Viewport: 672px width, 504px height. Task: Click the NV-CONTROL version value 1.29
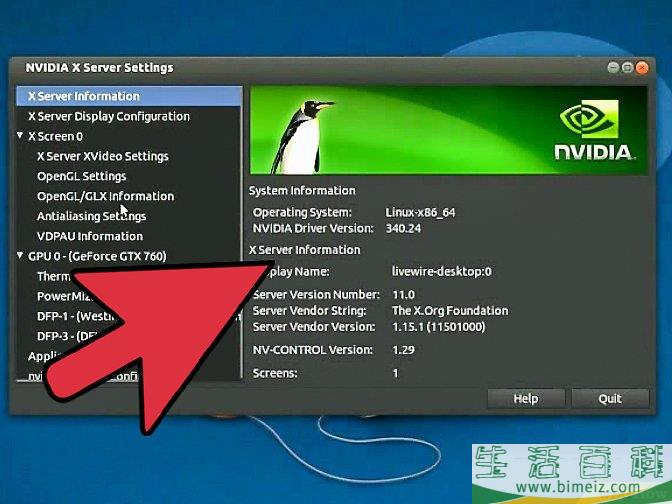pyautogui.click(x=403, y=350)
